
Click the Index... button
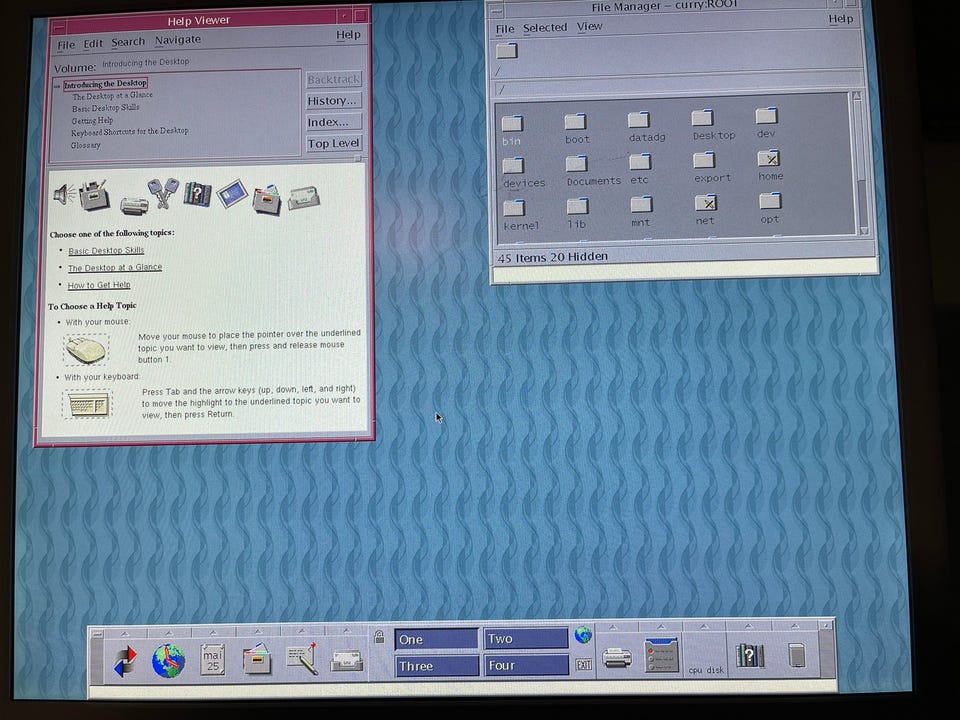[334, 122]
